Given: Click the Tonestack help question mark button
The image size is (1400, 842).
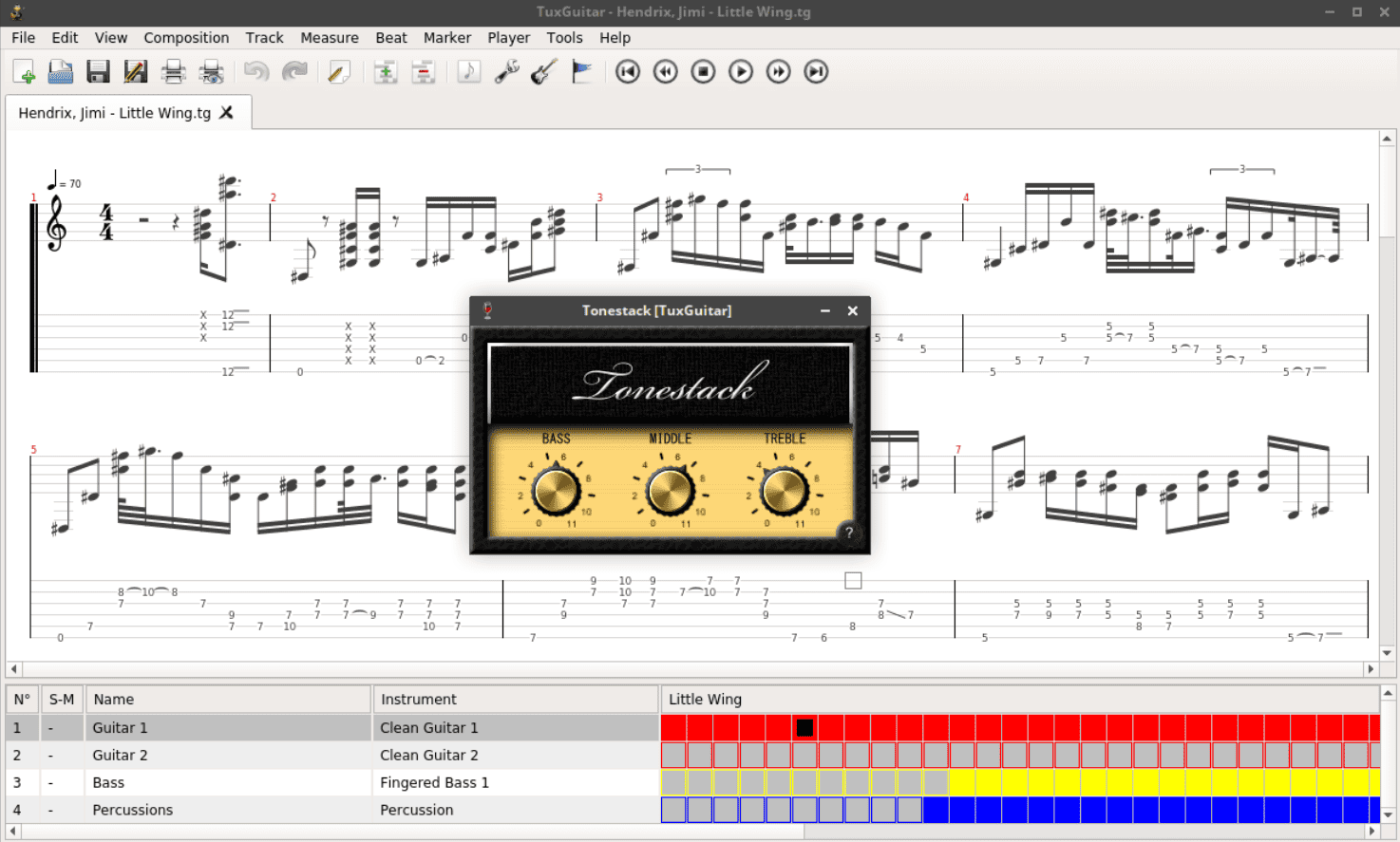Looking at the screenshot, I should click(850, 531).
